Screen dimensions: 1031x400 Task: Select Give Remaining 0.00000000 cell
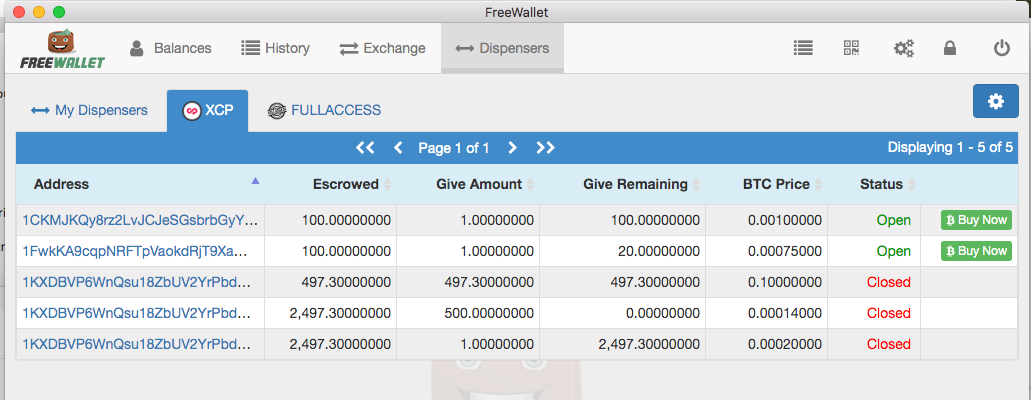point(623,313)
